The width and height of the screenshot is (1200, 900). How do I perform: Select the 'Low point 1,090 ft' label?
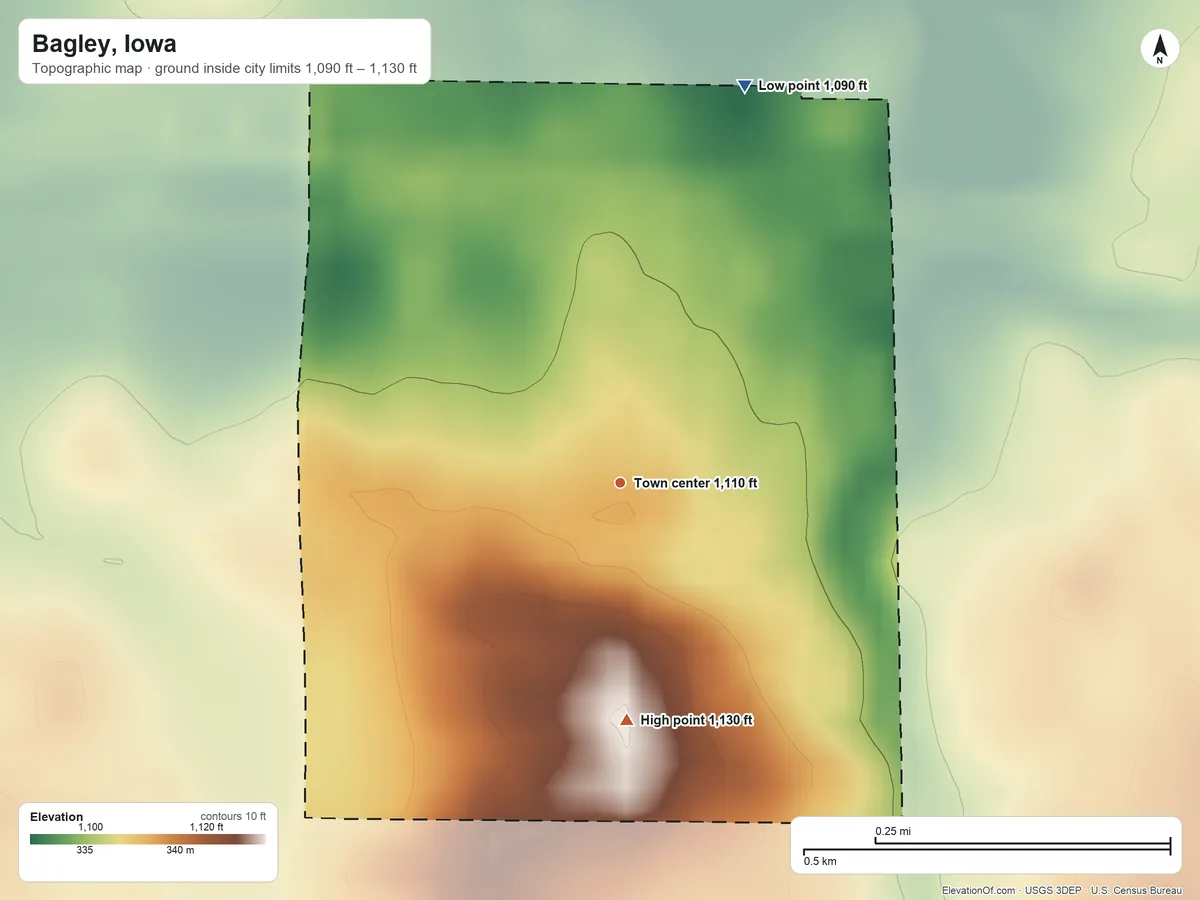(813, 86)
